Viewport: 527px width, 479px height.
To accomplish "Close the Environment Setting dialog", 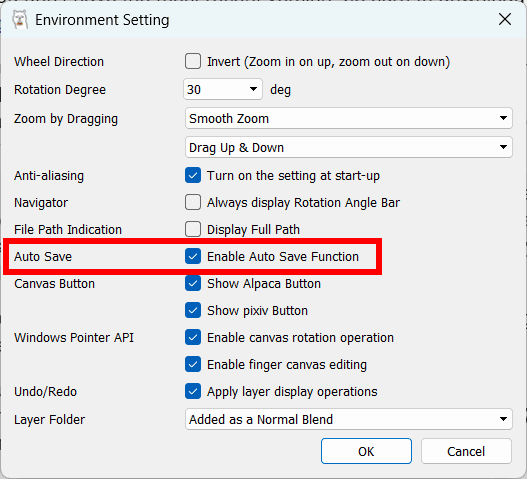I will coord(505,19).
